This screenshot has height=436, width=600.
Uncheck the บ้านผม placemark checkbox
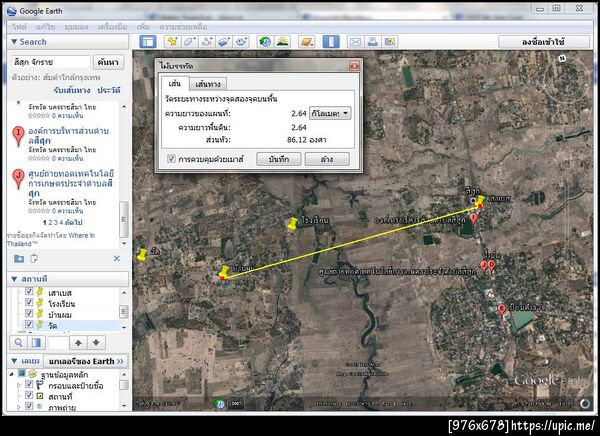pyautogui.click(x=29, y=313)
